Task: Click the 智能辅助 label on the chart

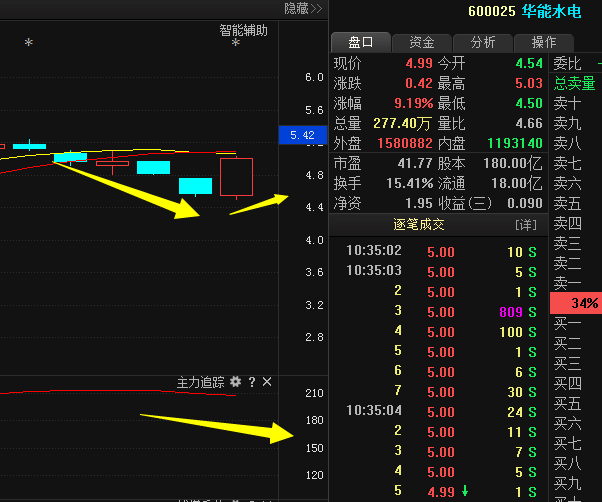Action: pyautogui.click(x=243, y=30)
